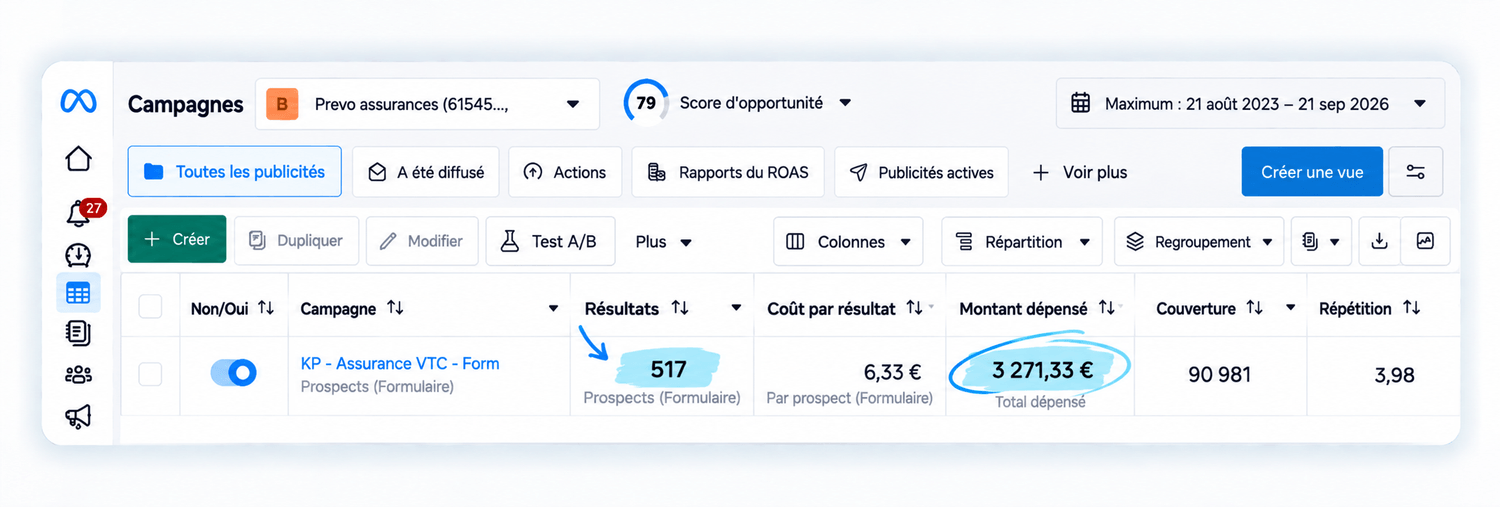The image size is (1500, 507).
Task: Open the dashboard gauge icon in sidebar
Action: pos(78,254)
